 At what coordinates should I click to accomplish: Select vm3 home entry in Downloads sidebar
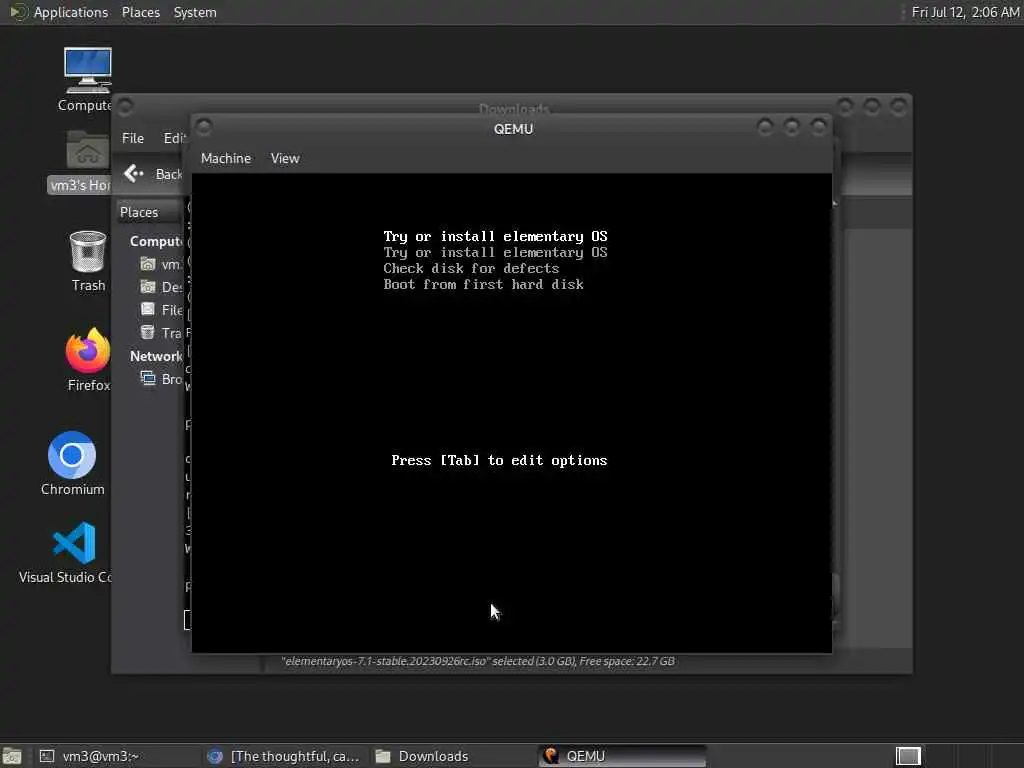(161, 264)
